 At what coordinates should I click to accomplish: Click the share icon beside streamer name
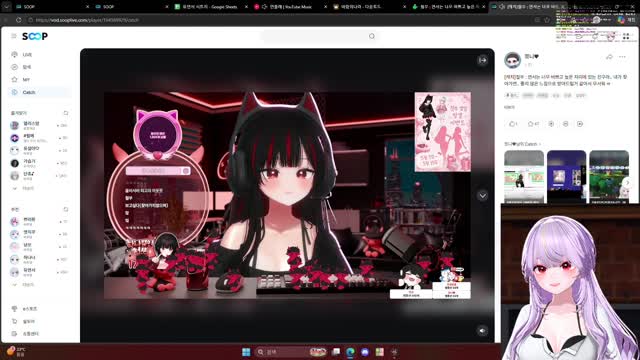[x=609, y=57]
